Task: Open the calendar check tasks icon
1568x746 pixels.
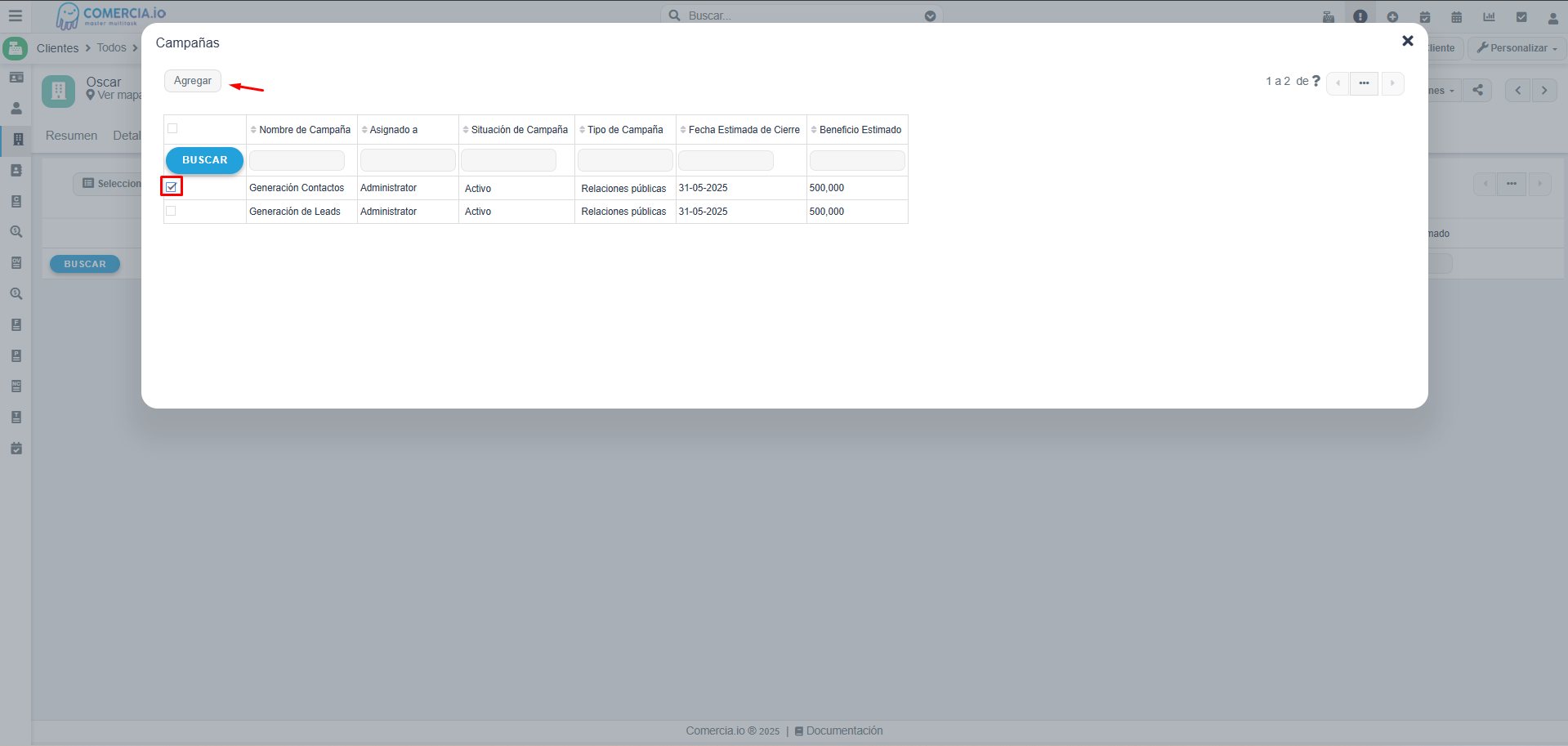Action: click(1425, 16)
